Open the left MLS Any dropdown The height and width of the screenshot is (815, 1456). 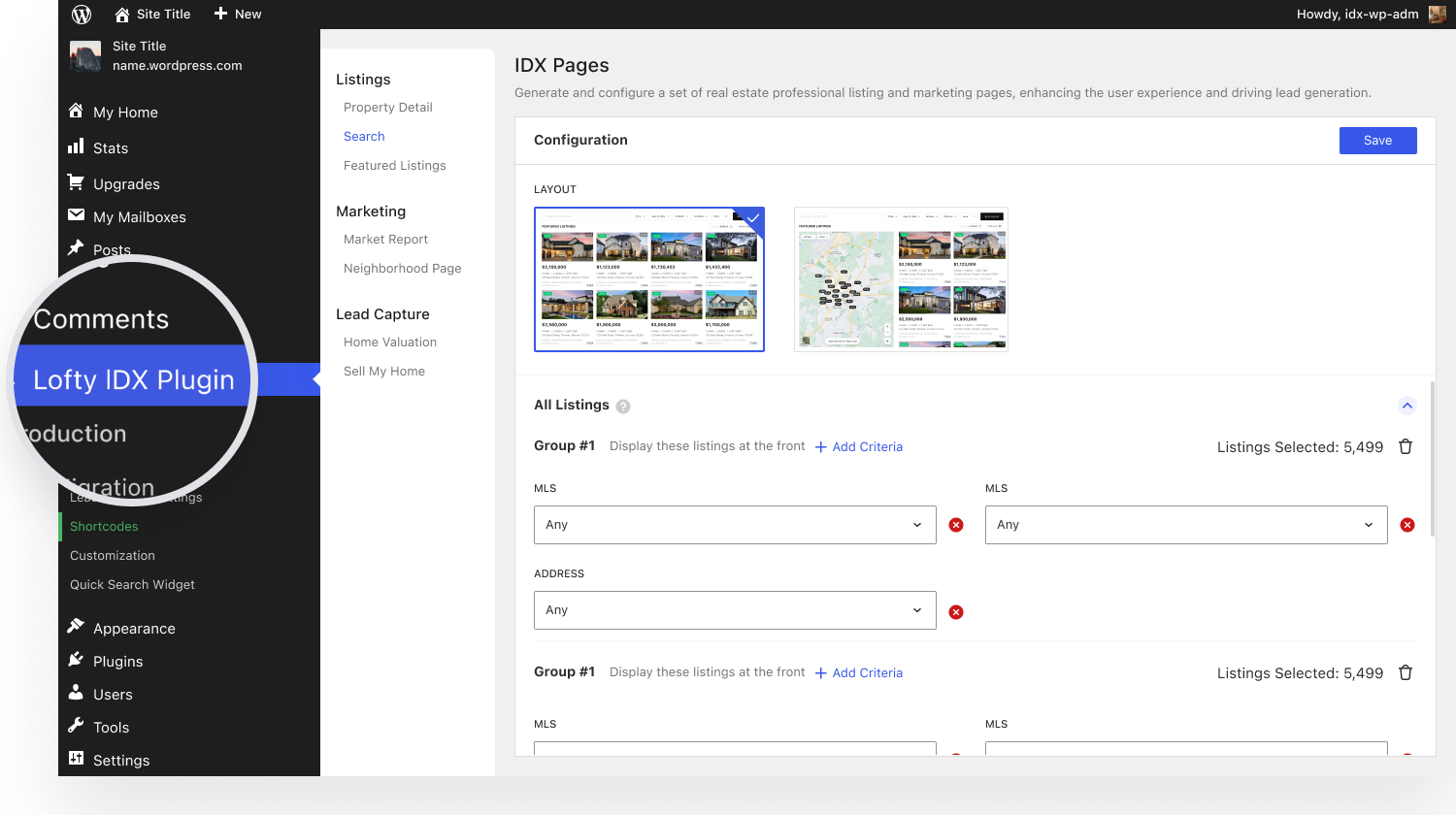735,525
